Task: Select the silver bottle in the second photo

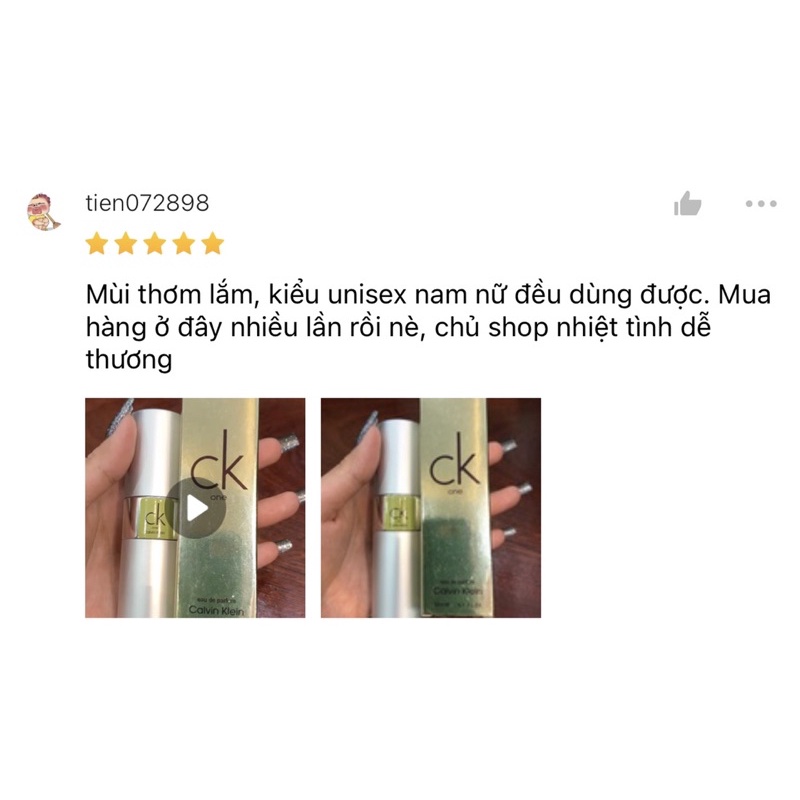Action: (397, 515)
